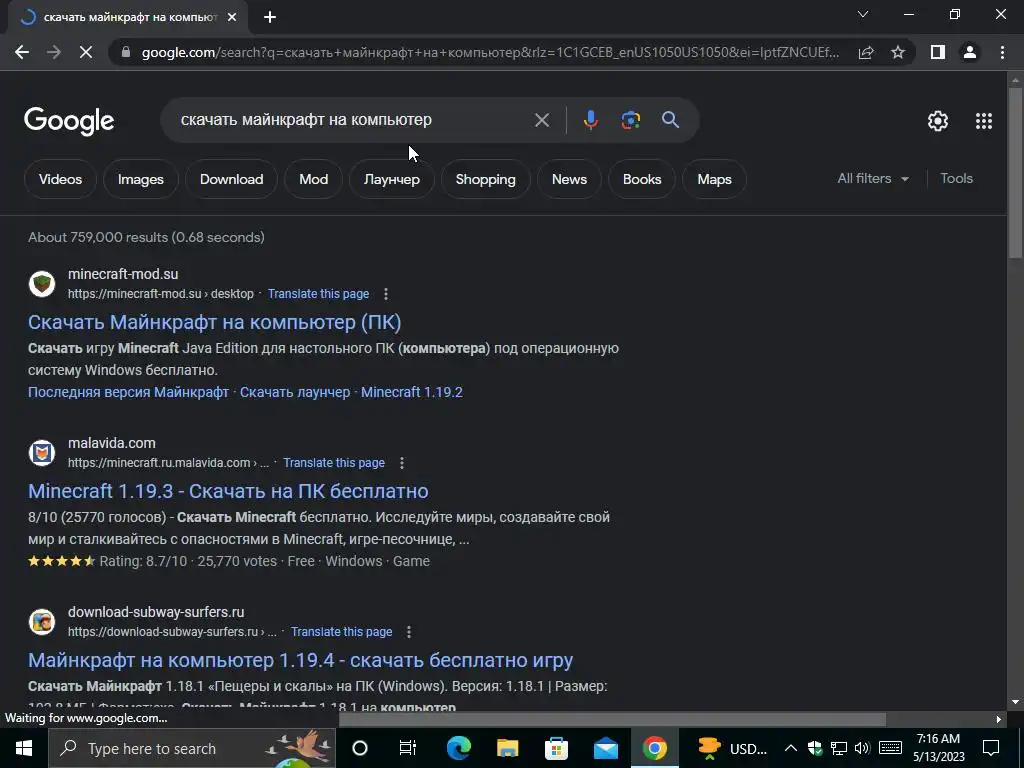
Task: Select the Download filter chip
Action: (x=231, y=179)
